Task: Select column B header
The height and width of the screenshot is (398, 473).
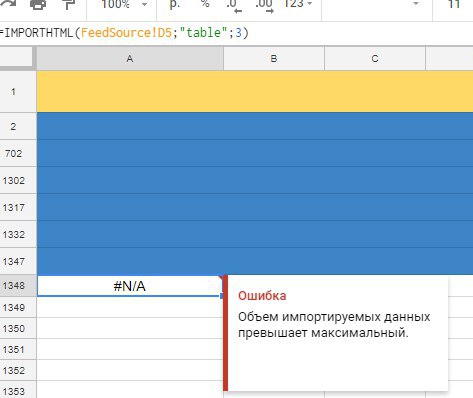Action: coord(274,58)
